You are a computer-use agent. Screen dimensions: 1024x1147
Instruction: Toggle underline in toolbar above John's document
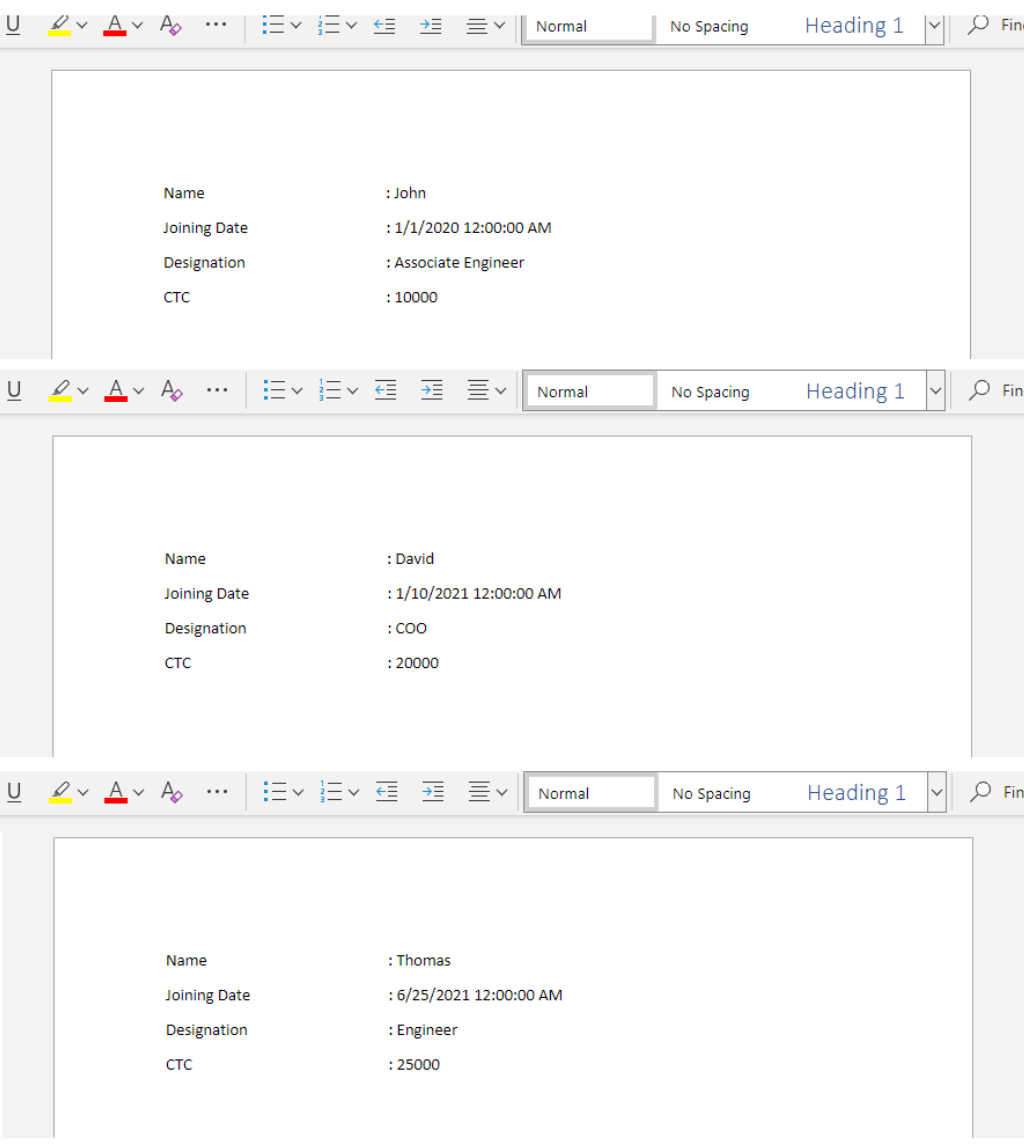coord(13,25)
